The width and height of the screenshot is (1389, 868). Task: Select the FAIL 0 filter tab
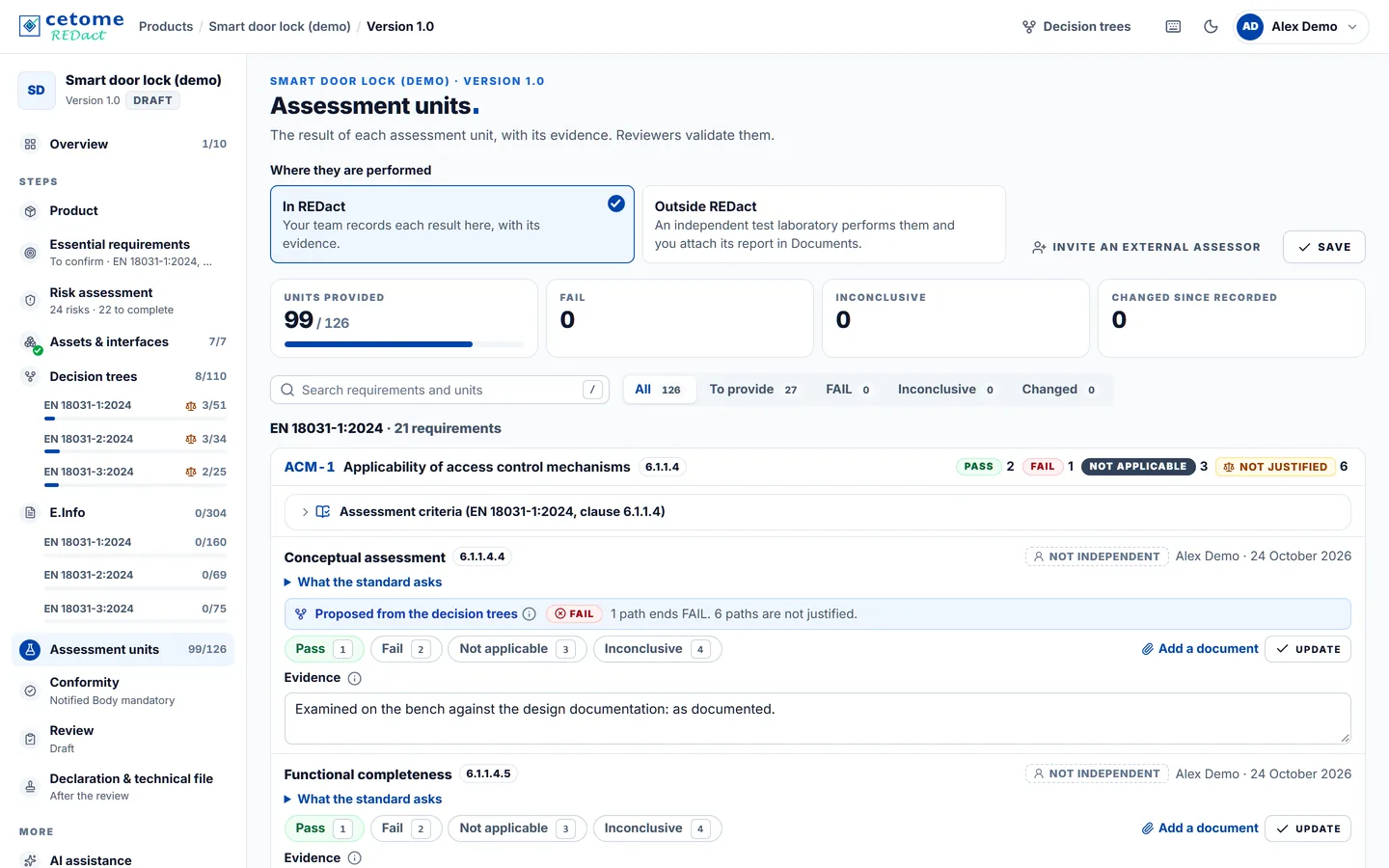pos(848,390)
